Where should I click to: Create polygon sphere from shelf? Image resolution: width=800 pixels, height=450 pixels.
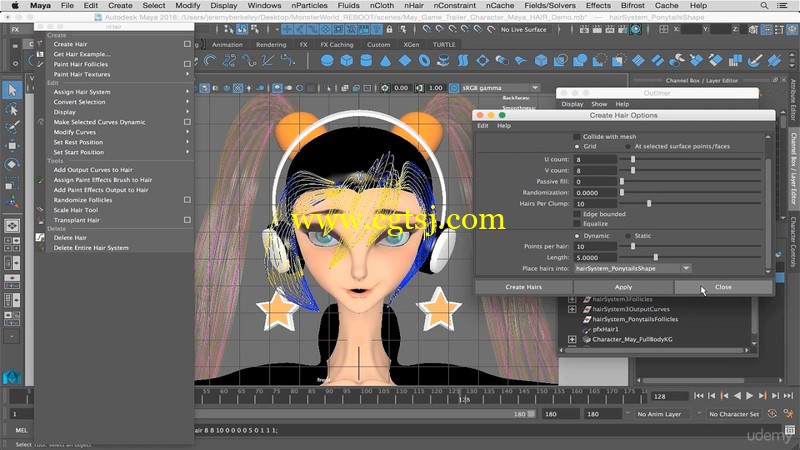(327, 61)
